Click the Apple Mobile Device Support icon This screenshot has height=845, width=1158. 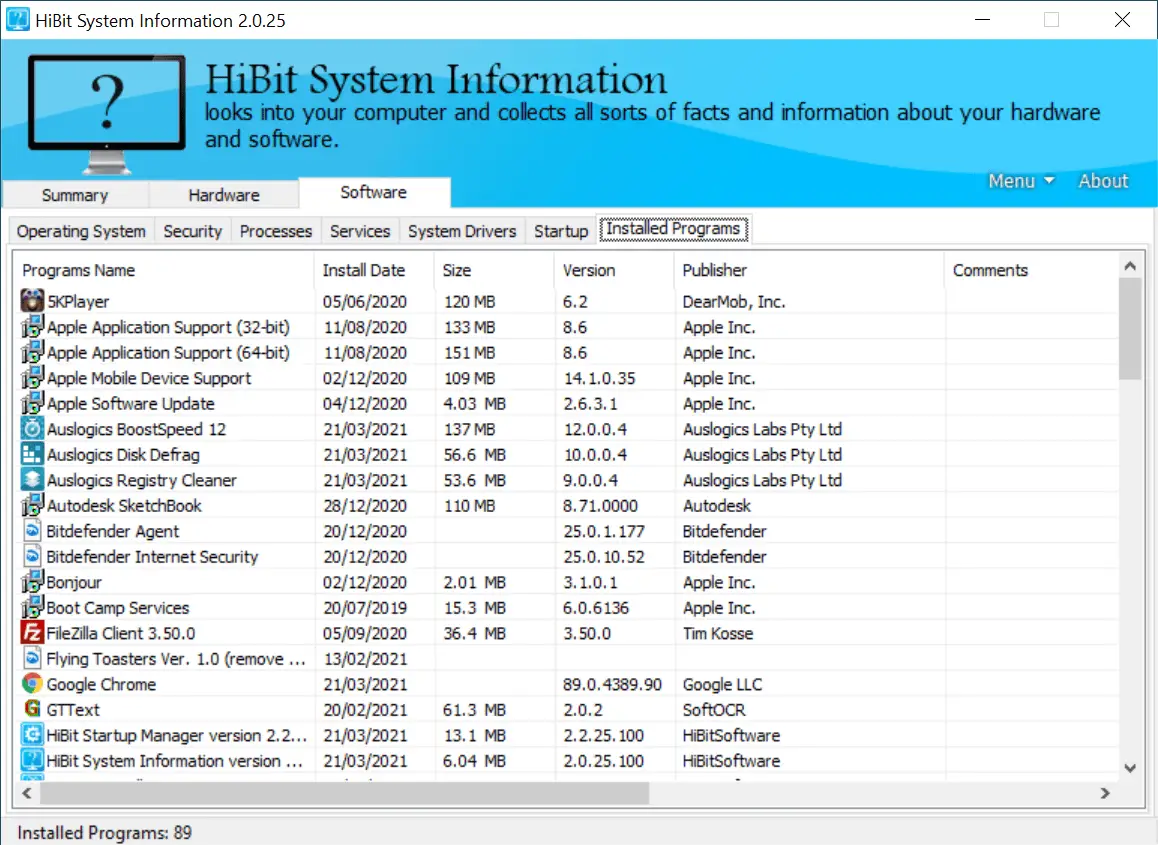click(32, 377)
